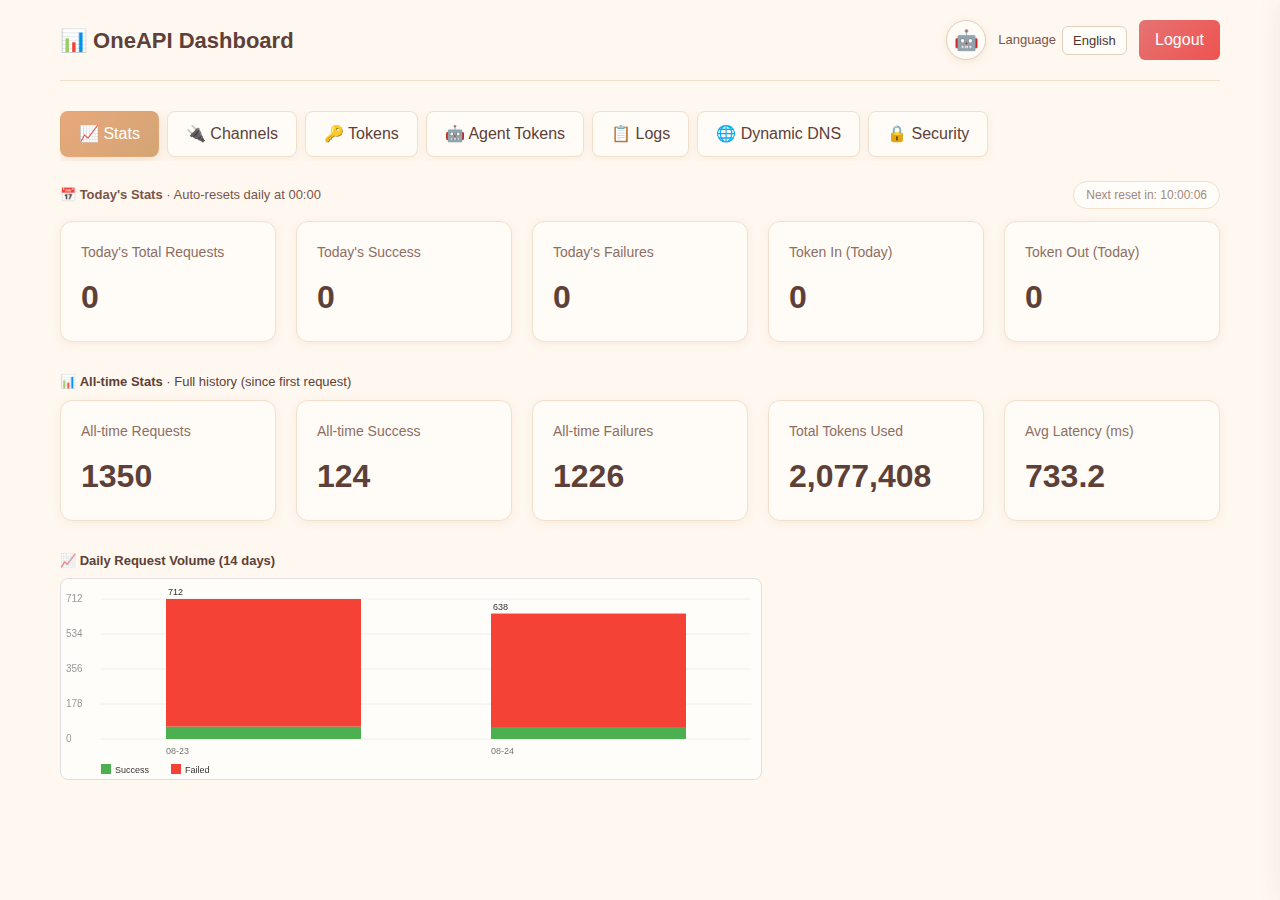Open the Channels tab
1280x900 pixels.
tap(232, 134)
